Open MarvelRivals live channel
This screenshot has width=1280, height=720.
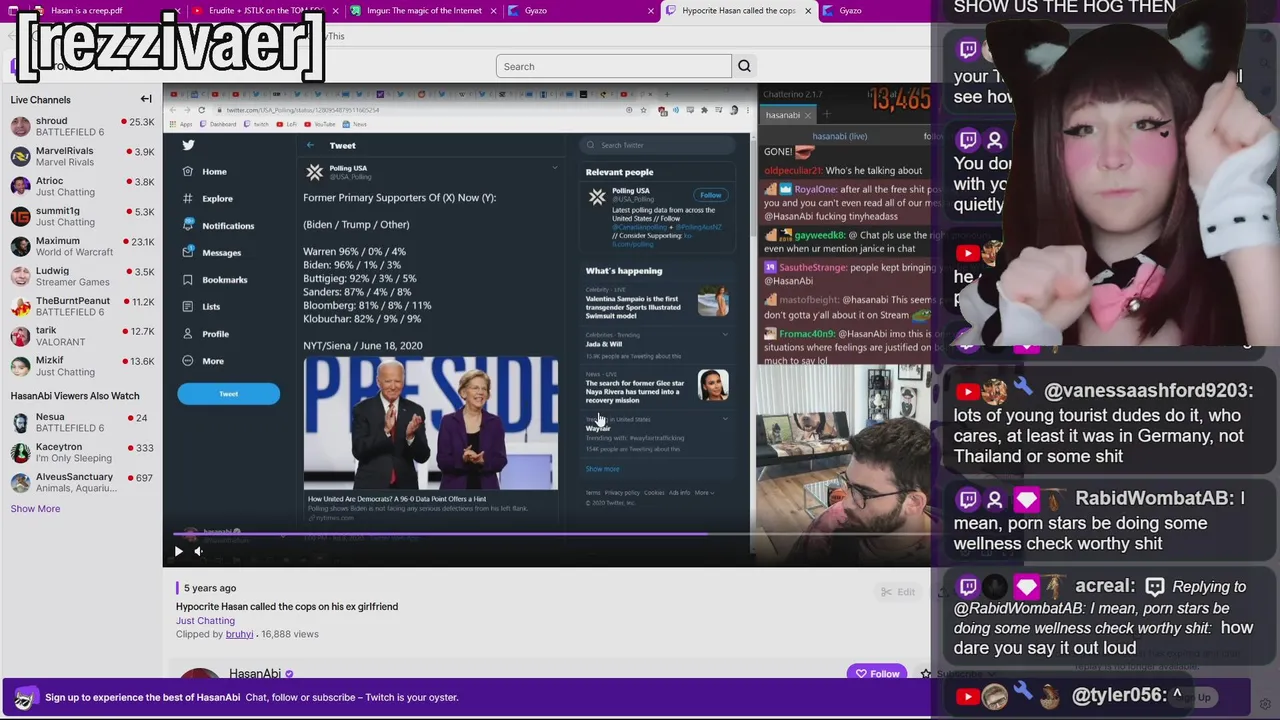82,156
